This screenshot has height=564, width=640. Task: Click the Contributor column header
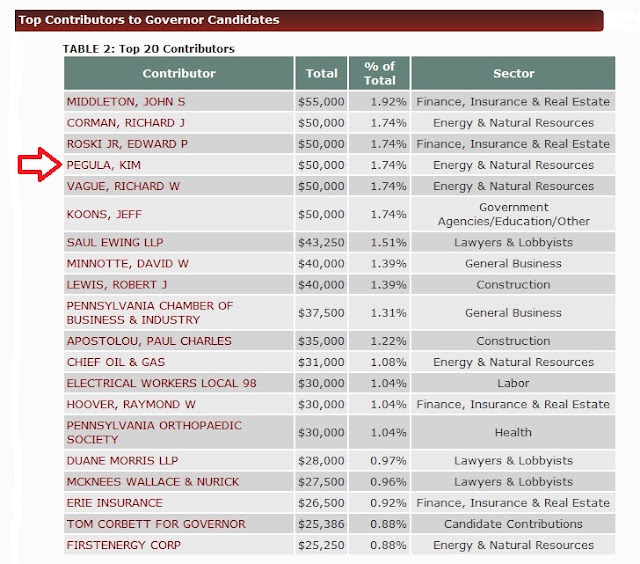pyautogui.click(x=179, y=73)
